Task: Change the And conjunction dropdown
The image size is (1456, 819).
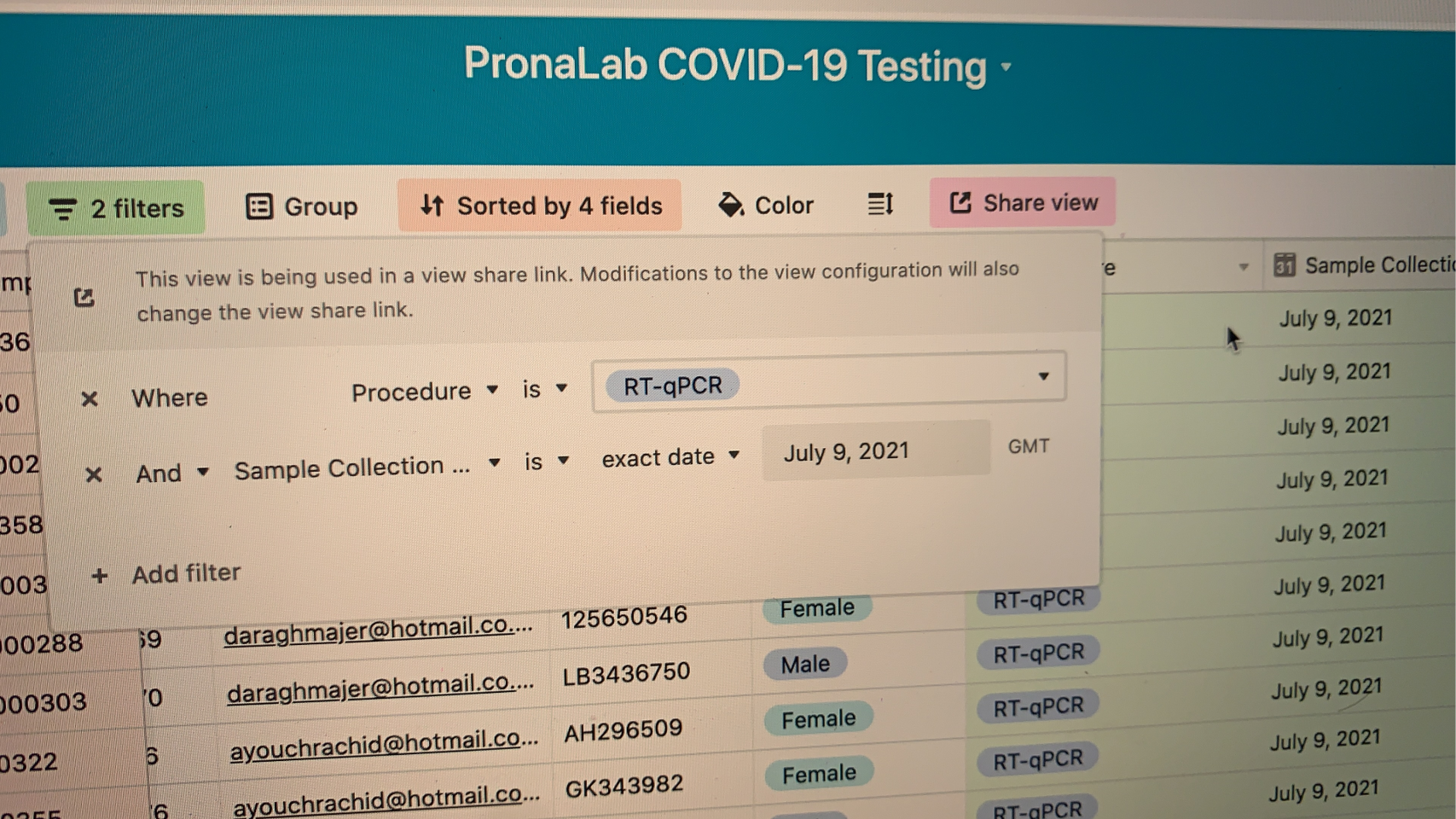Action: coord(171,473)
